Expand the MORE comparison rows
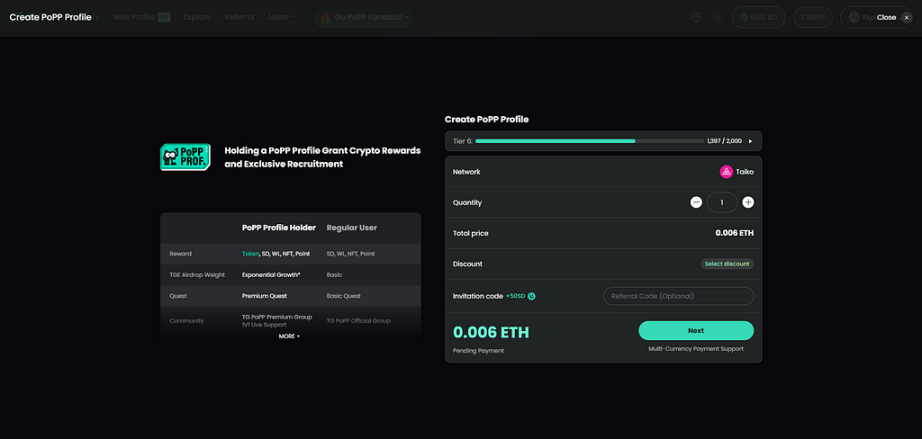The width and height of the screenshot is (922, 439). coord(289,336)
